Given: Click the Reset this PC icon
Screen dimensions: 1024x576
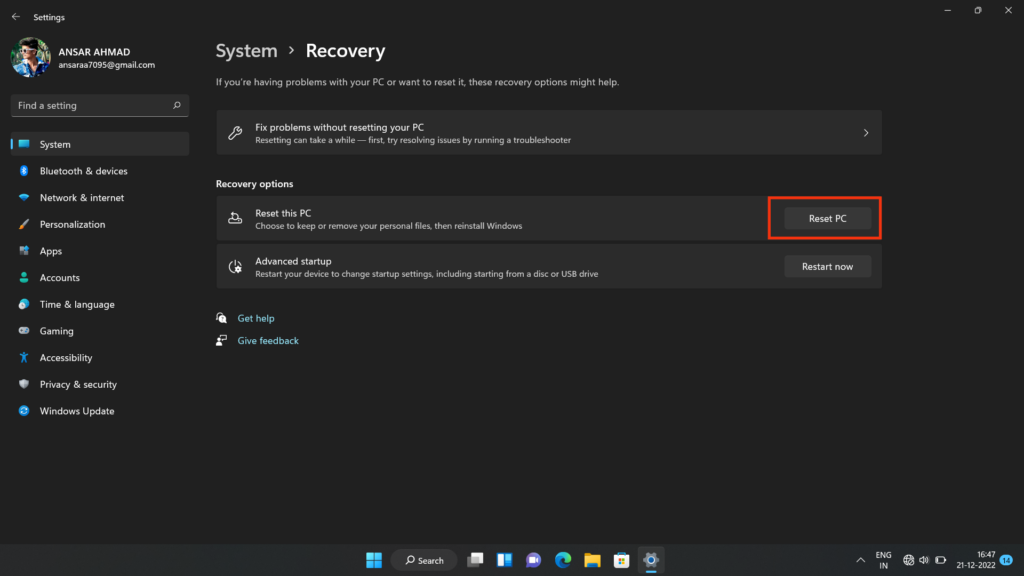Looking at the screenshot, I should 235,219.
